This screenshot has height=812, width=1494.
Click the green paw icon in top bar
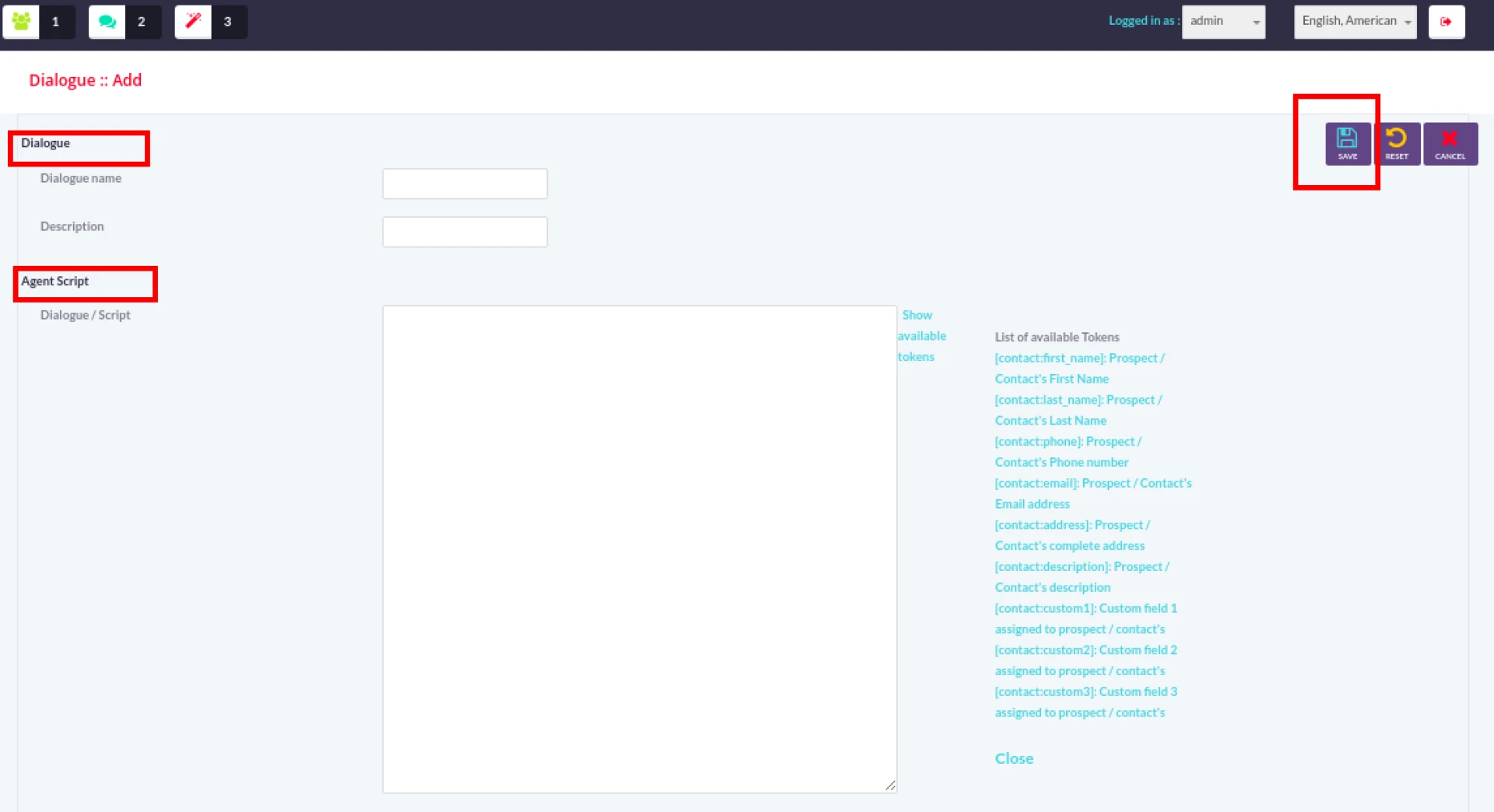point(21,22)
